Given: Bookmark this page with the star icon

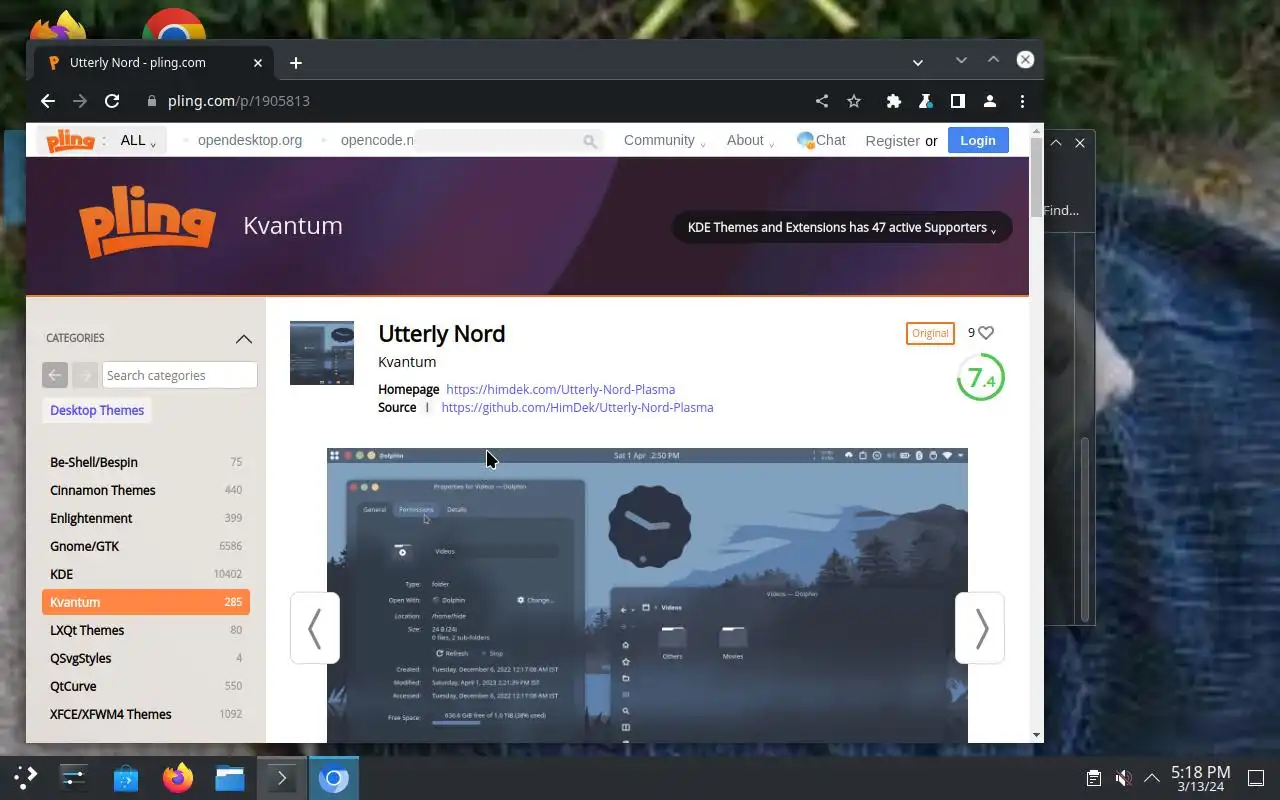Looking at the screenshot, I should (854, 101).
